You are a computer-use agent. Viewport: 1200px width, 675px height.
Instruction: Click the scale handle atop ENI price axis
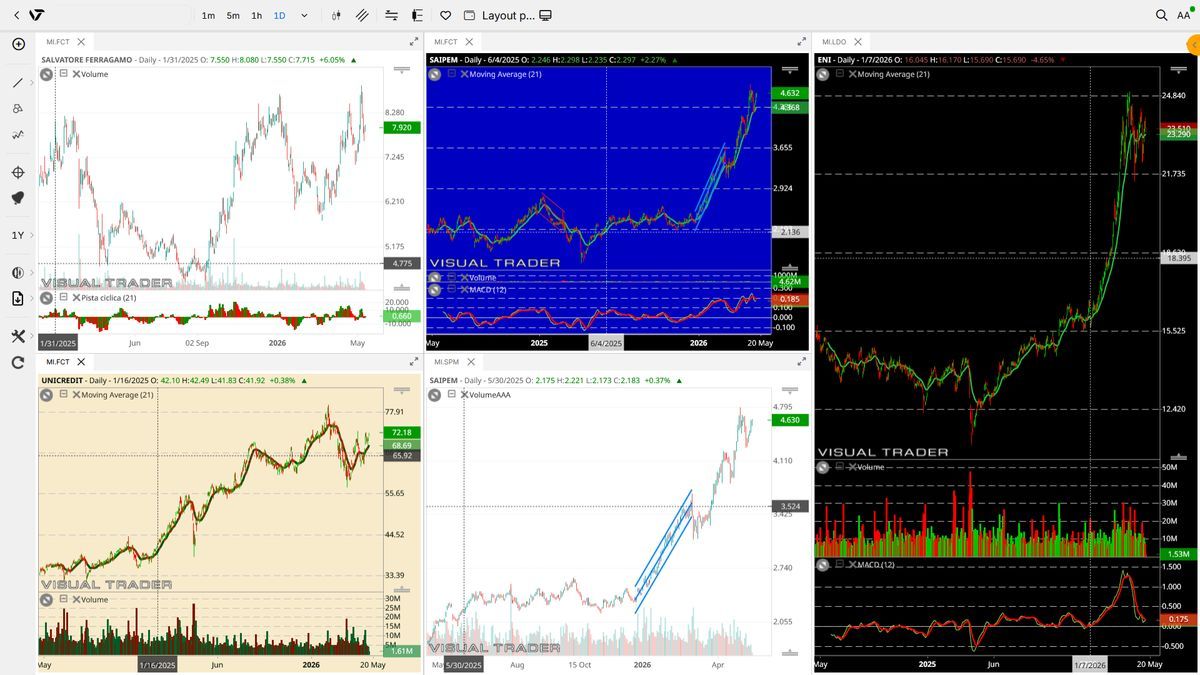(1178, 69)
